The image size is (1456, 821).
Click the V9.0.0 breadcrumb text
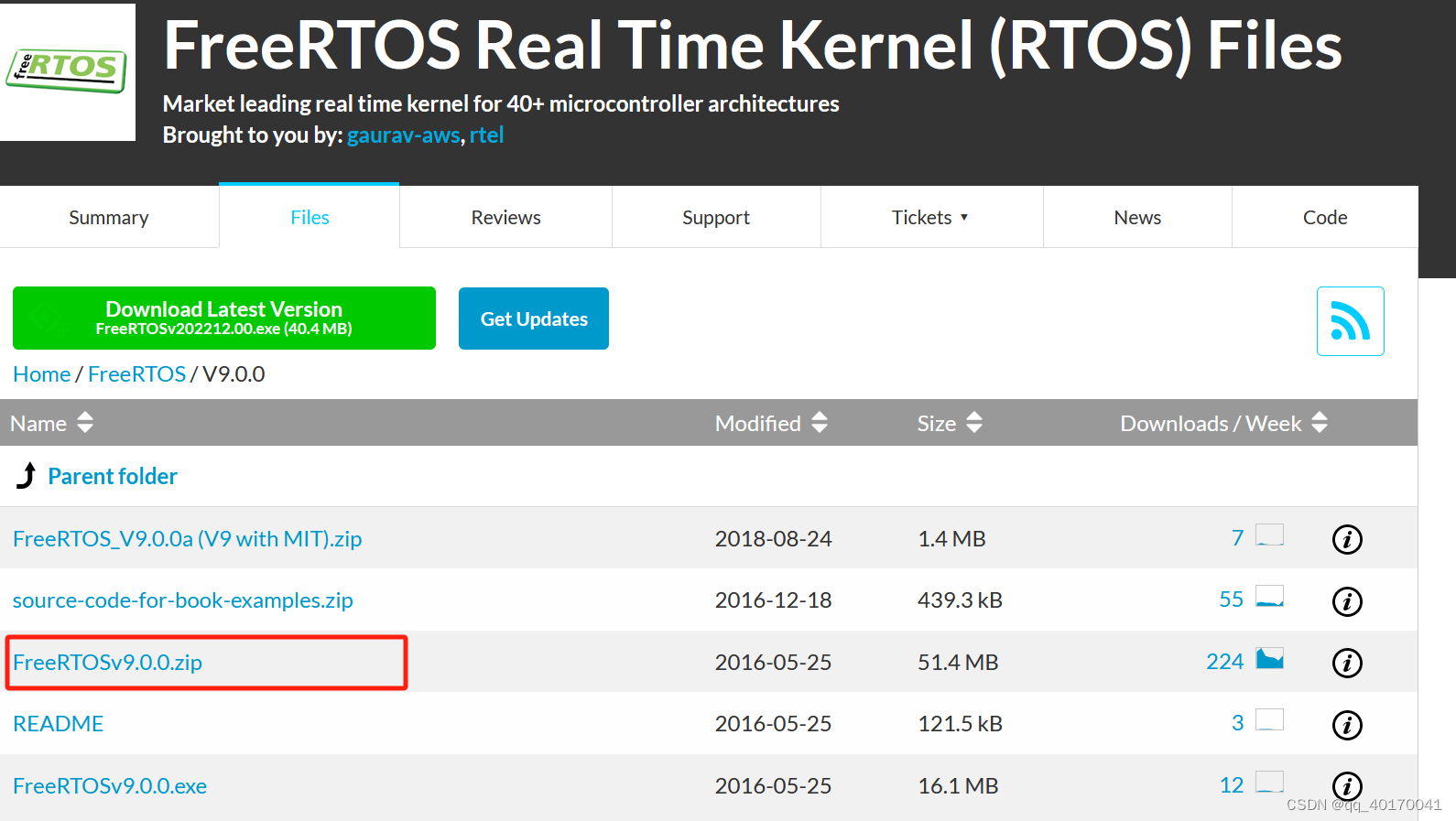click(234, 374)
